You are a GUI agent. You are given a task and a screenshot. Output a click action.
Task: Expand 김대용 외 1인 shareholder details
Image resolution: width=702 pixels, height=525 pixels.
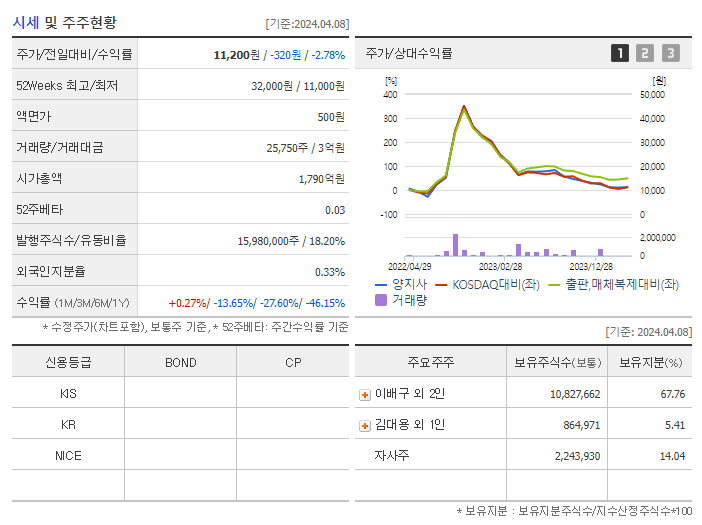[x=364, y=426]
